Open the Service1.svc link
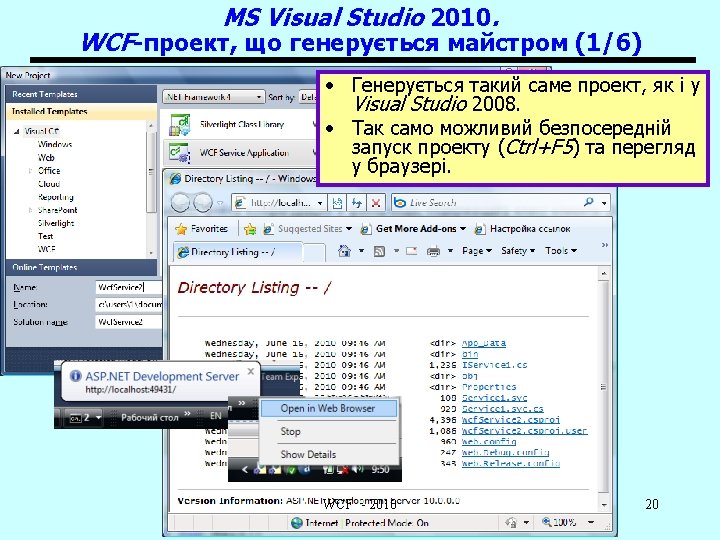 pyautogui.click(x=495, y=398)
